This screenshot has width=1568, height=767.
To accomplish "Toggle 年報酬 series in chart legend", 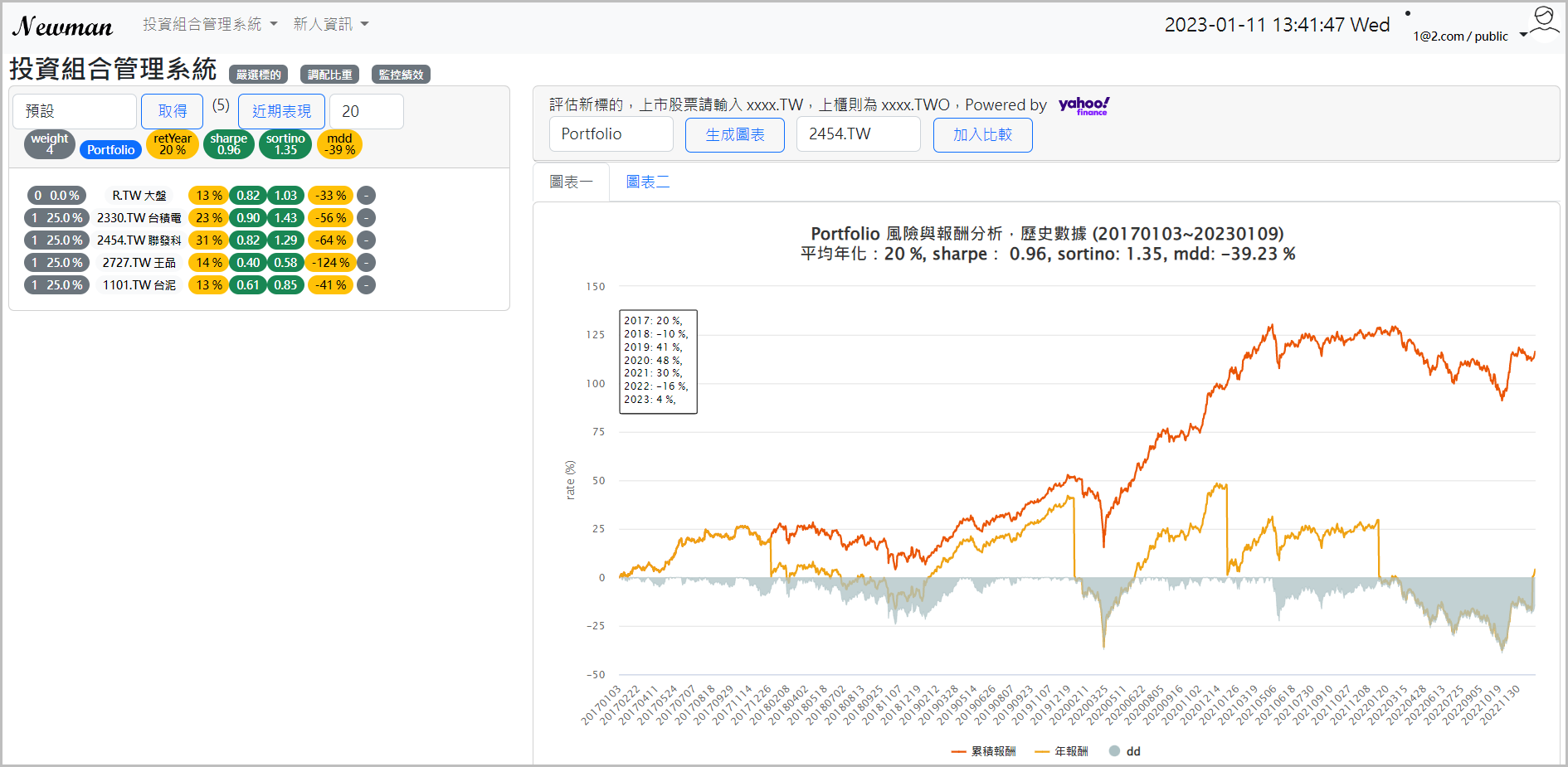I will point(1062,751).
